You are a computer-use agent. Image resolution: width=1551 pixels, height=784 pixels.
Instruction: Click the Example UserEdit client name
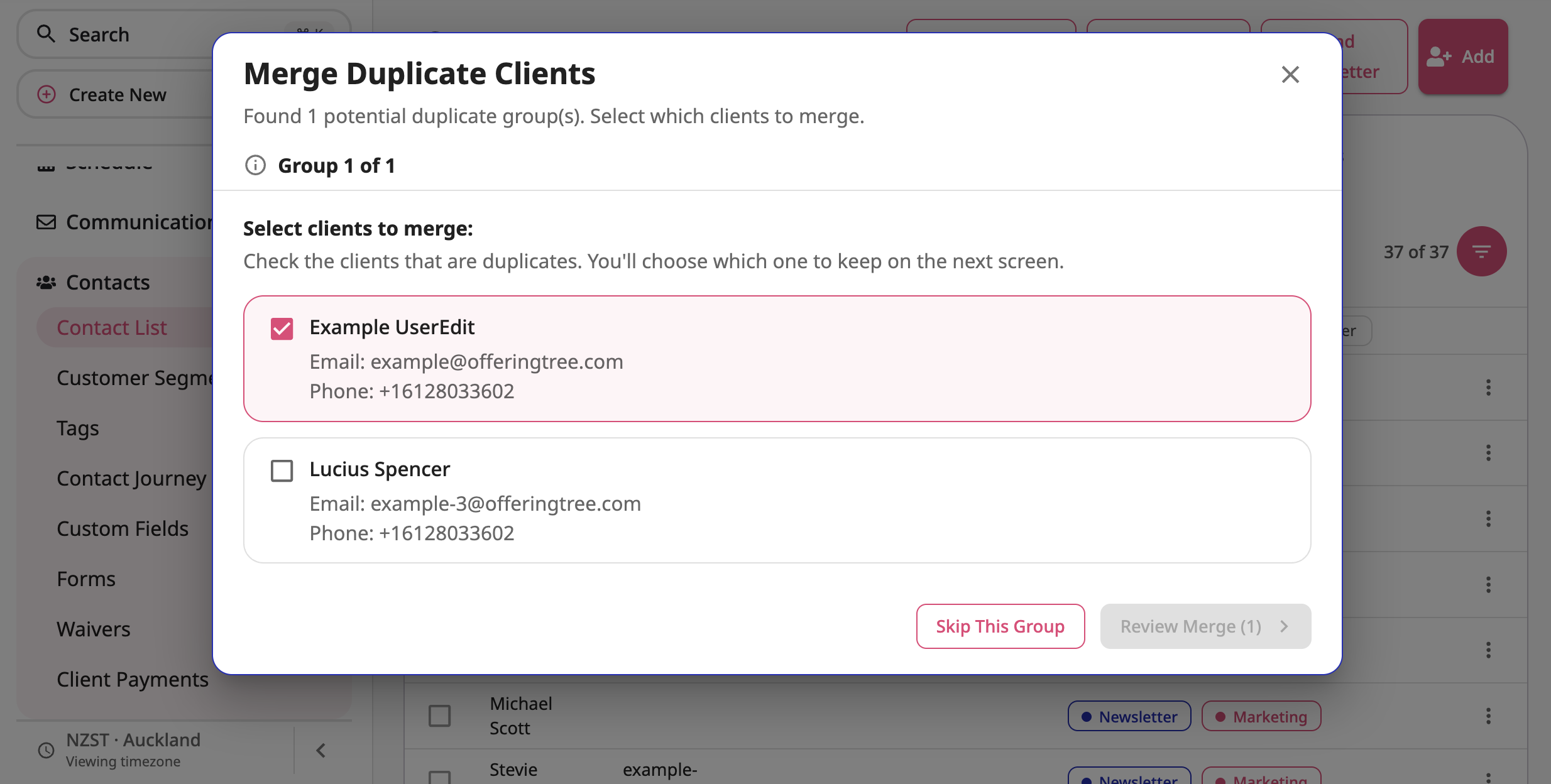[392, 327]
